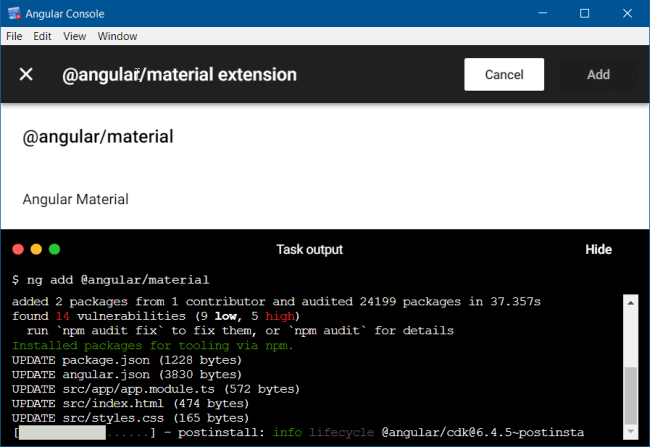Viewport: 650px width, 447px height.
Task: Click 'Installed packages for tooling via npm.'
Action: pos(153,345)
